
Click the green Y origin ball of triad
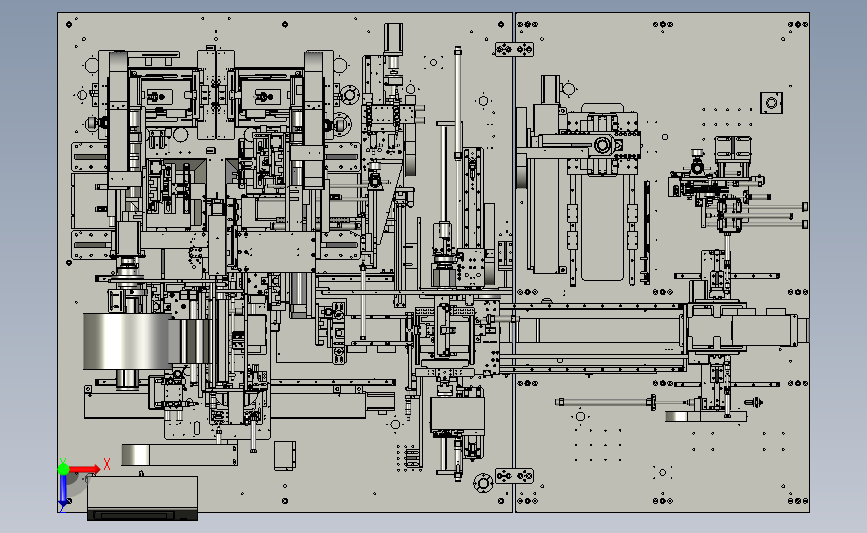click(x=63, y=469)
